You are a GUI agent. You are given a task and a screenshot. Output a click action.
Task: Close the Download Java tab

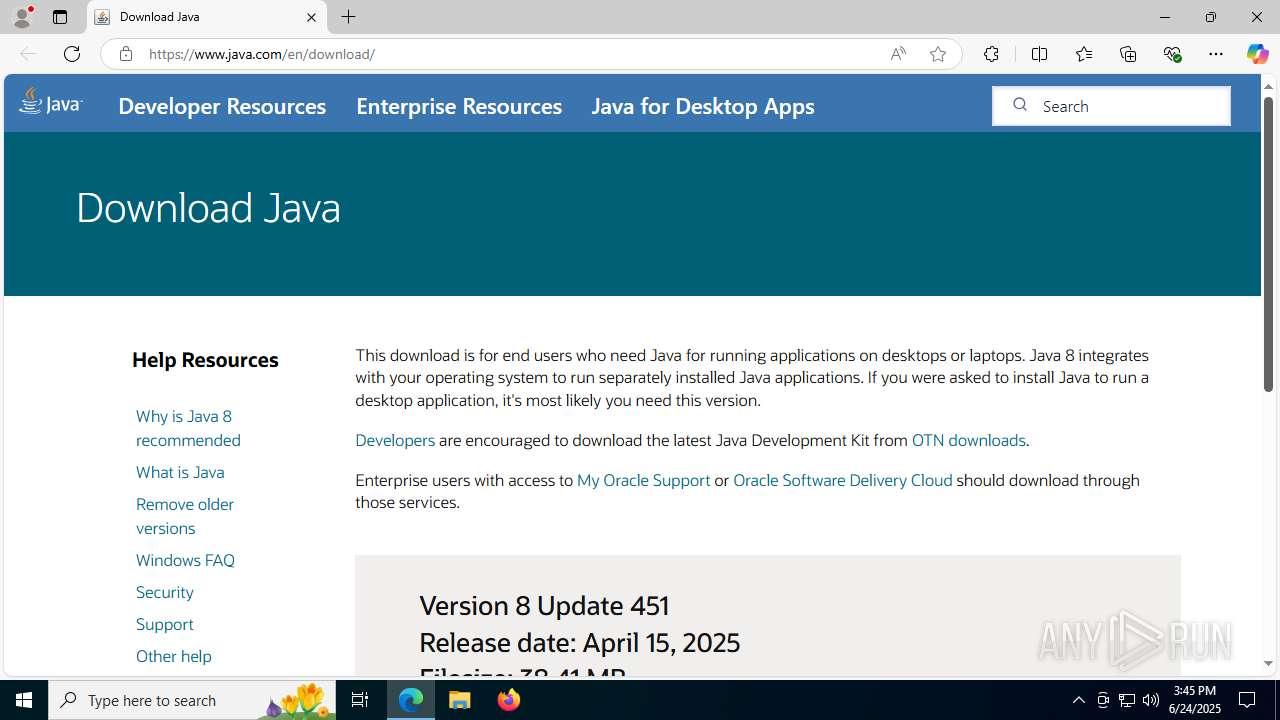[x=311, y=17]
